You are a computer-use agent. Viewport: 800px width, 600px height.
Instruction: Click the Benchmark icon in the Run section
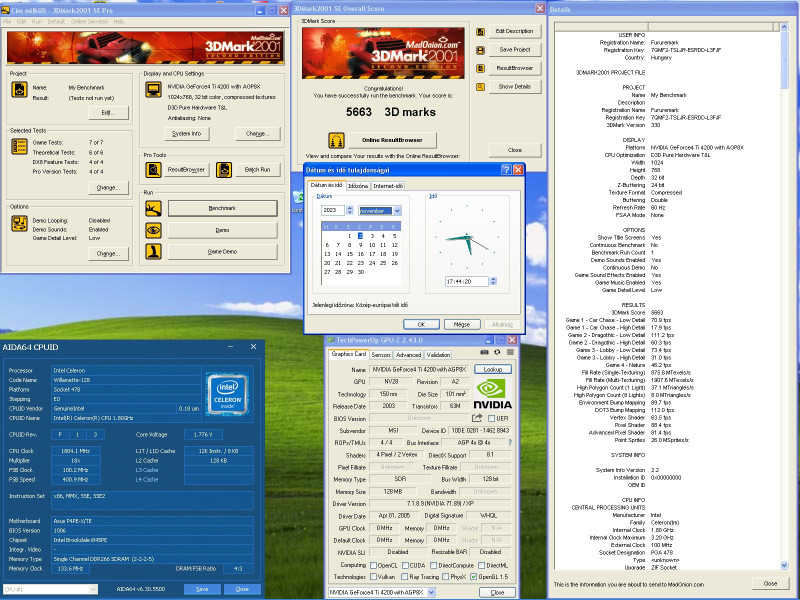[154, 208]
